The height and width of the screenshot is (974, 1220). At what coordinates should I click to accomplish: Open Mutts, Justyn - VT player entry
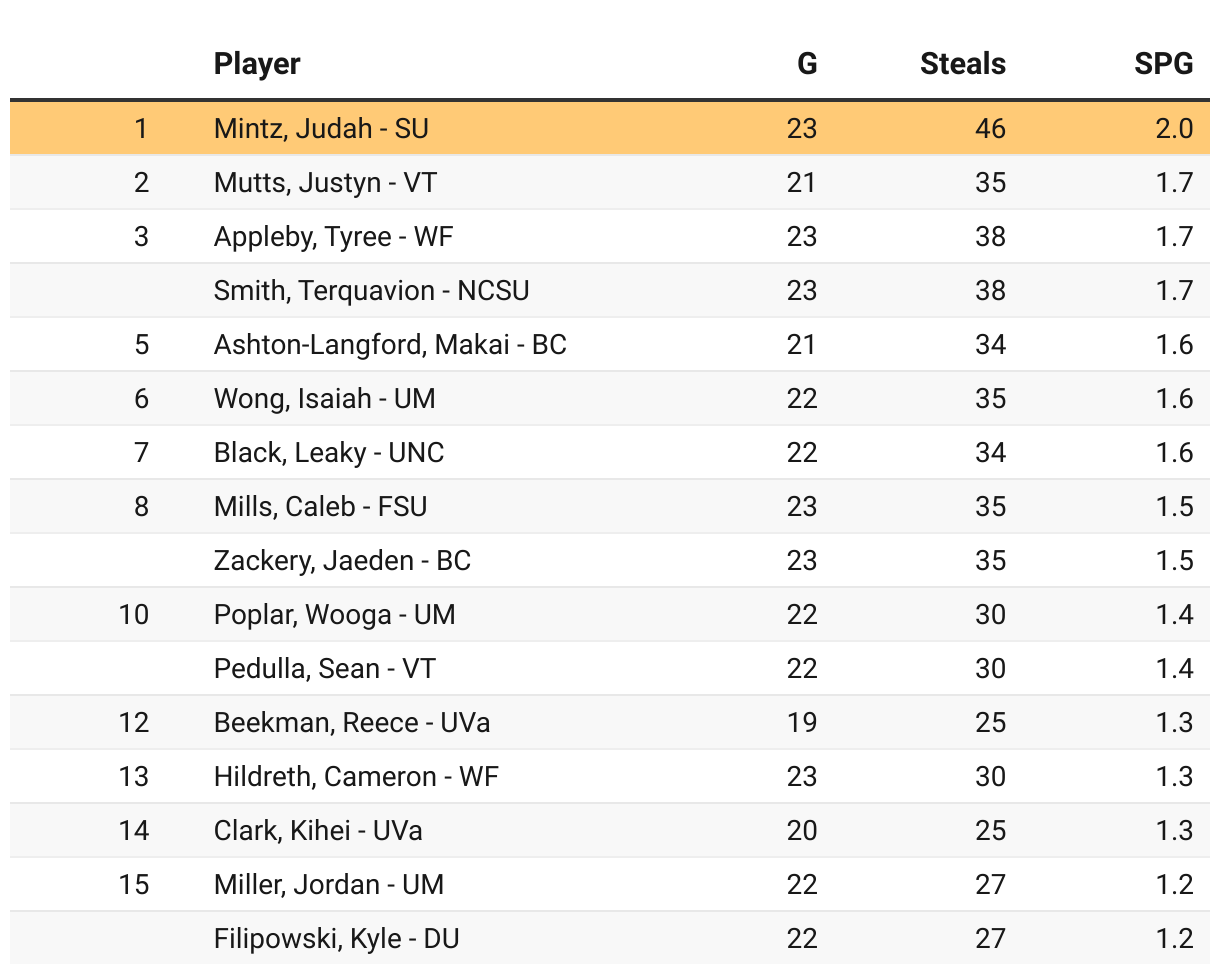click(x=325, y=182)
